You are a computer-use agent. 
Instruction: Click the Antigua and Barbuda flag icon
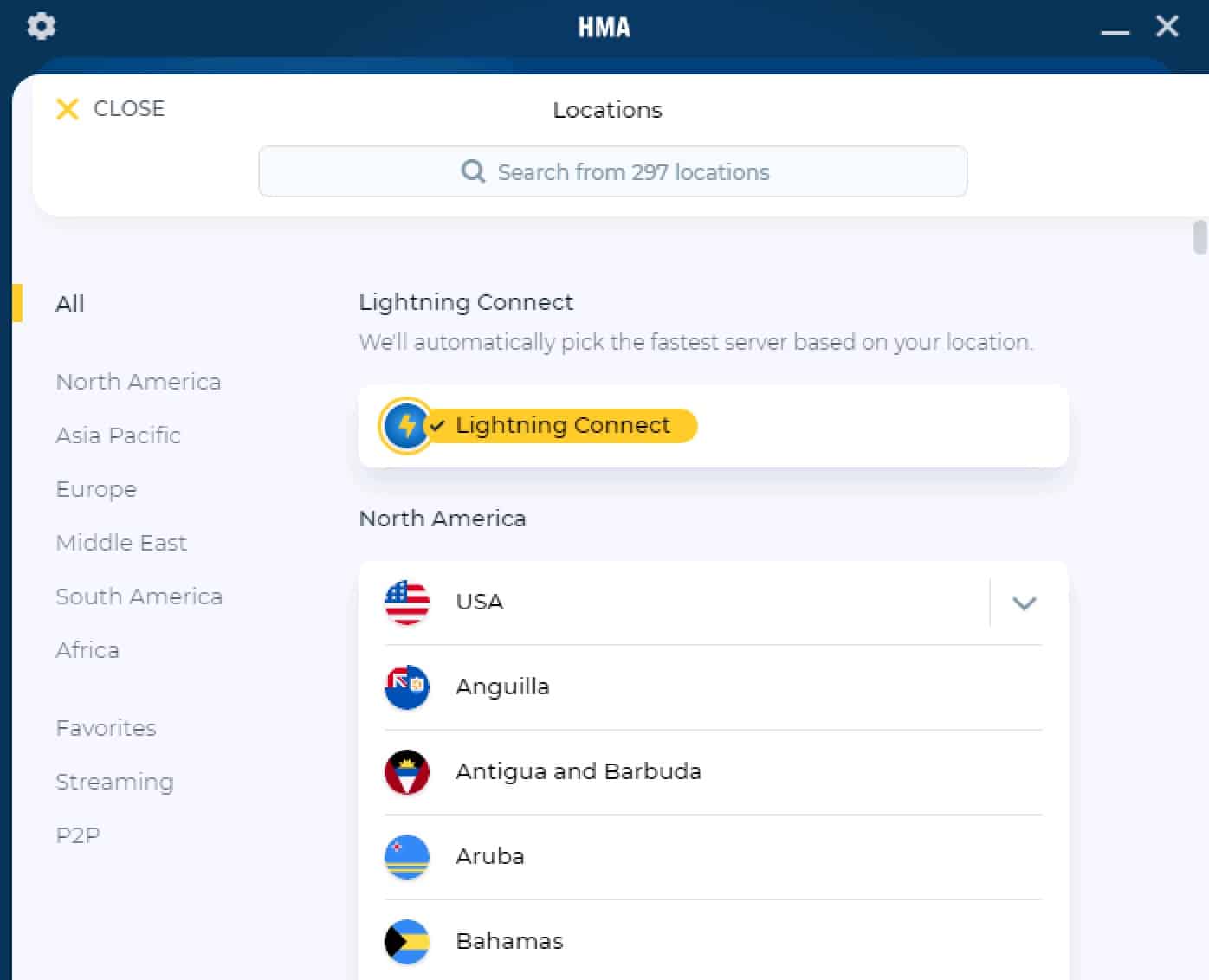406,771
